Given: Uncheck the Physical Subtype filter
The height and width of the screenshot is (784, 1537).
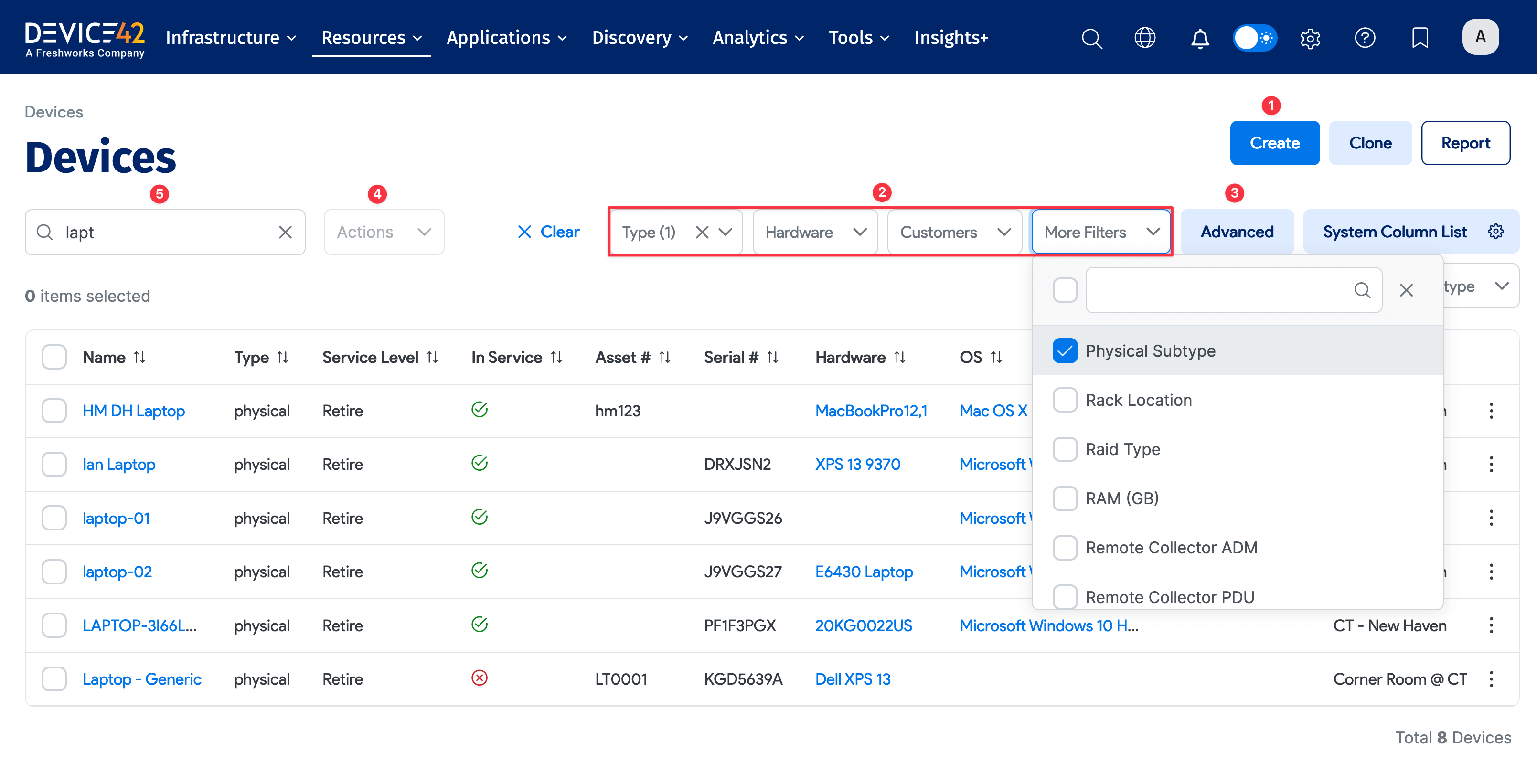Looking at the screenshot, I should coord(1065,351).
